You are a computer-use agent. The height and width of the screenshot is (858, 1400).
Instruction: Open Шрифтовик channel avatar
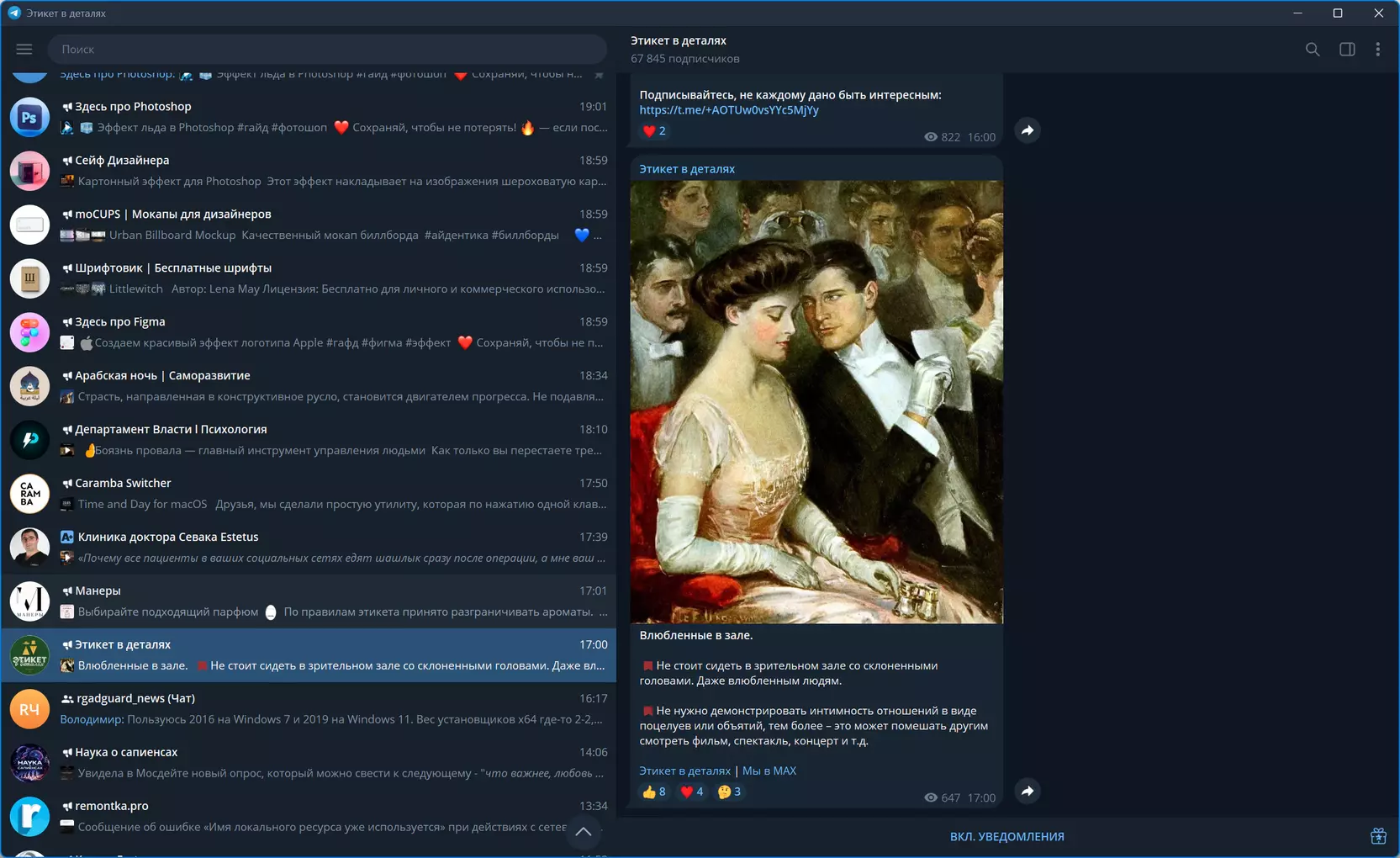[x=29, y=278]
